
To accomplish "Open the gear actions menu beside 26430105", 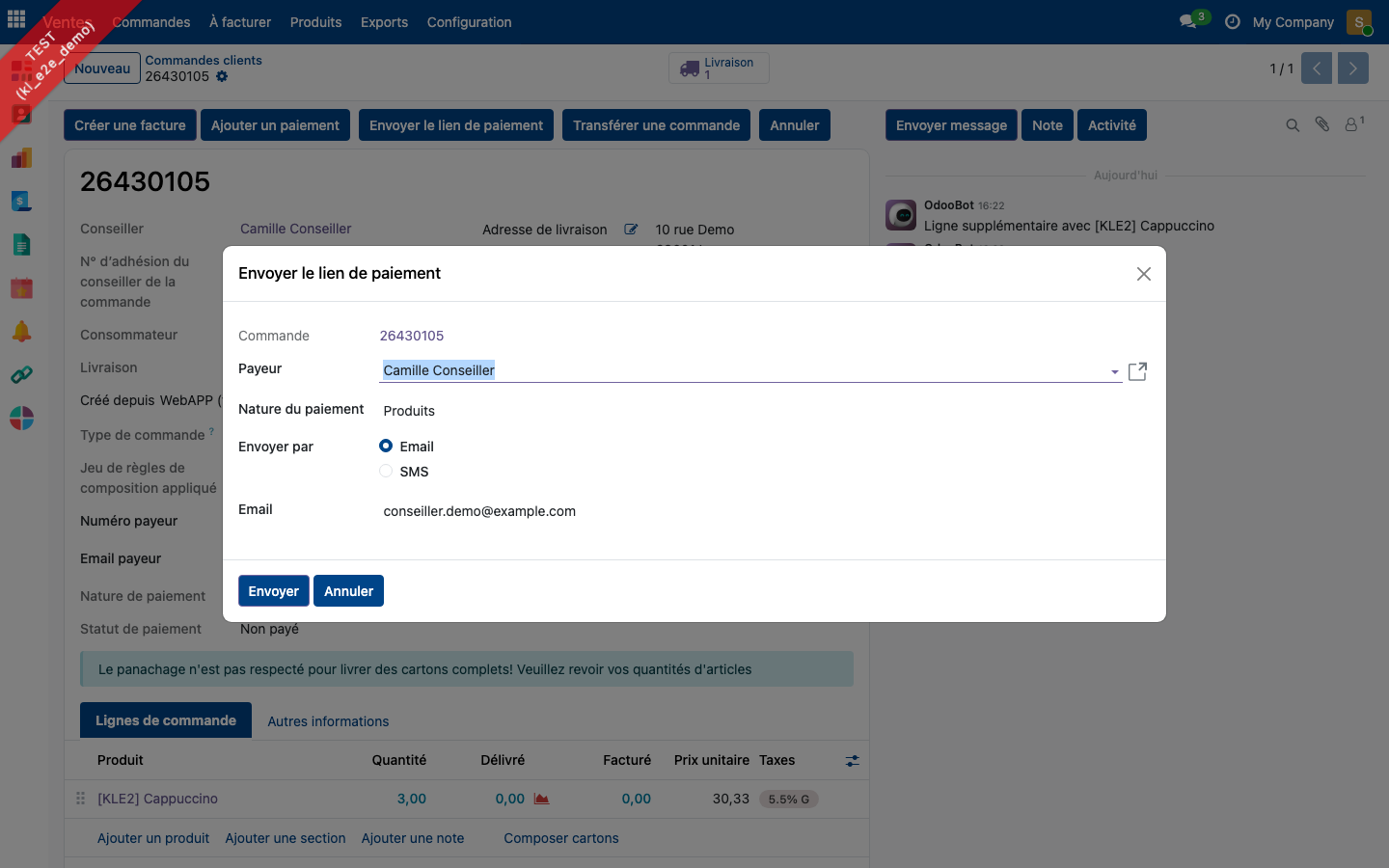I will click(222, 76).
